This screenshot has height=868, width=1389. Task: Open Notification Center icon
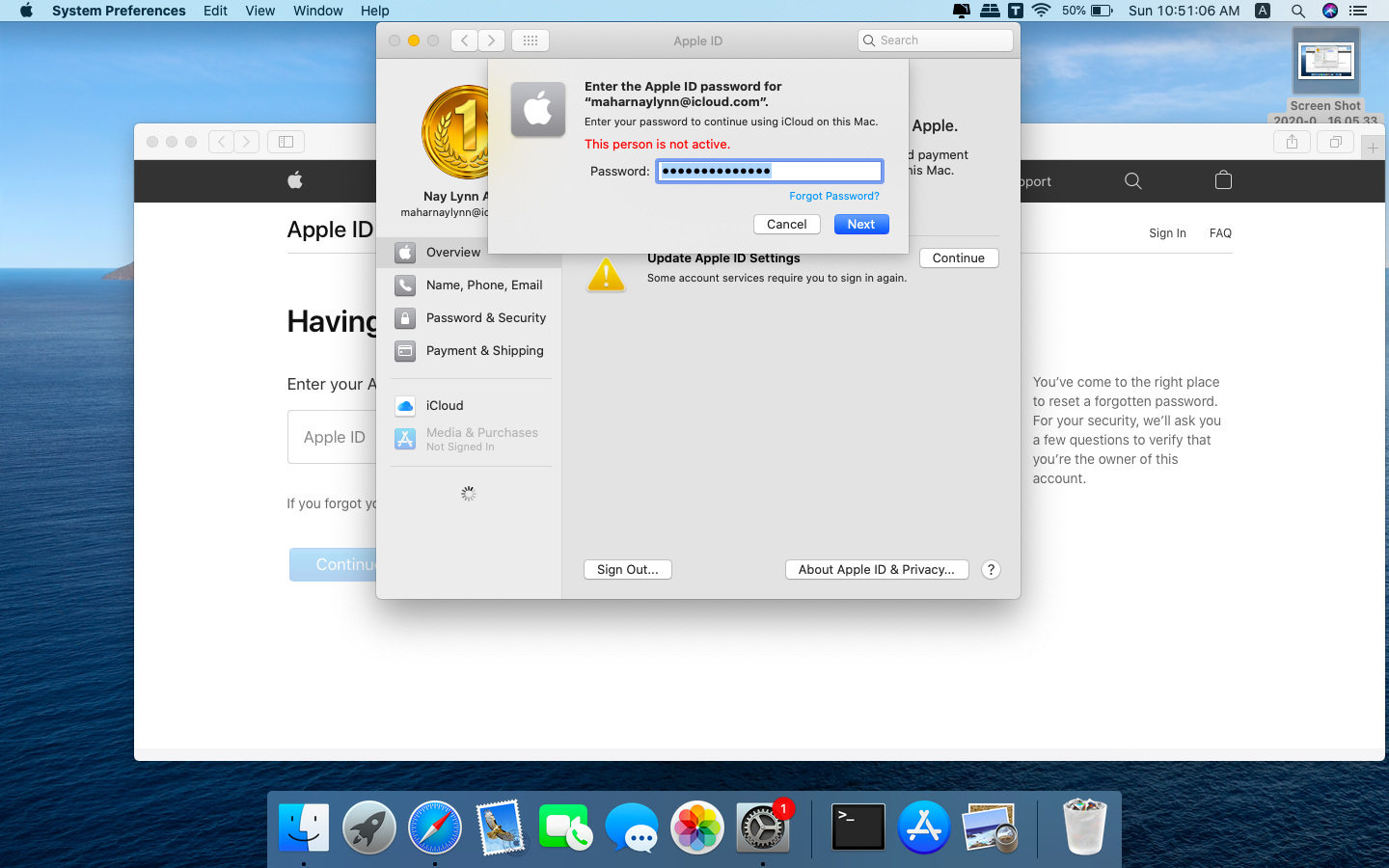pos(1358,11)
